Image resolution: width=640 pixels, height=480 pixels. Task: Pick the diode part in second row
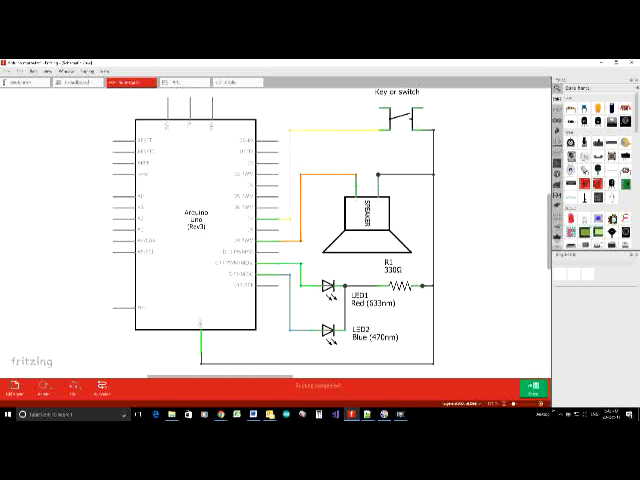pos(571,121)
